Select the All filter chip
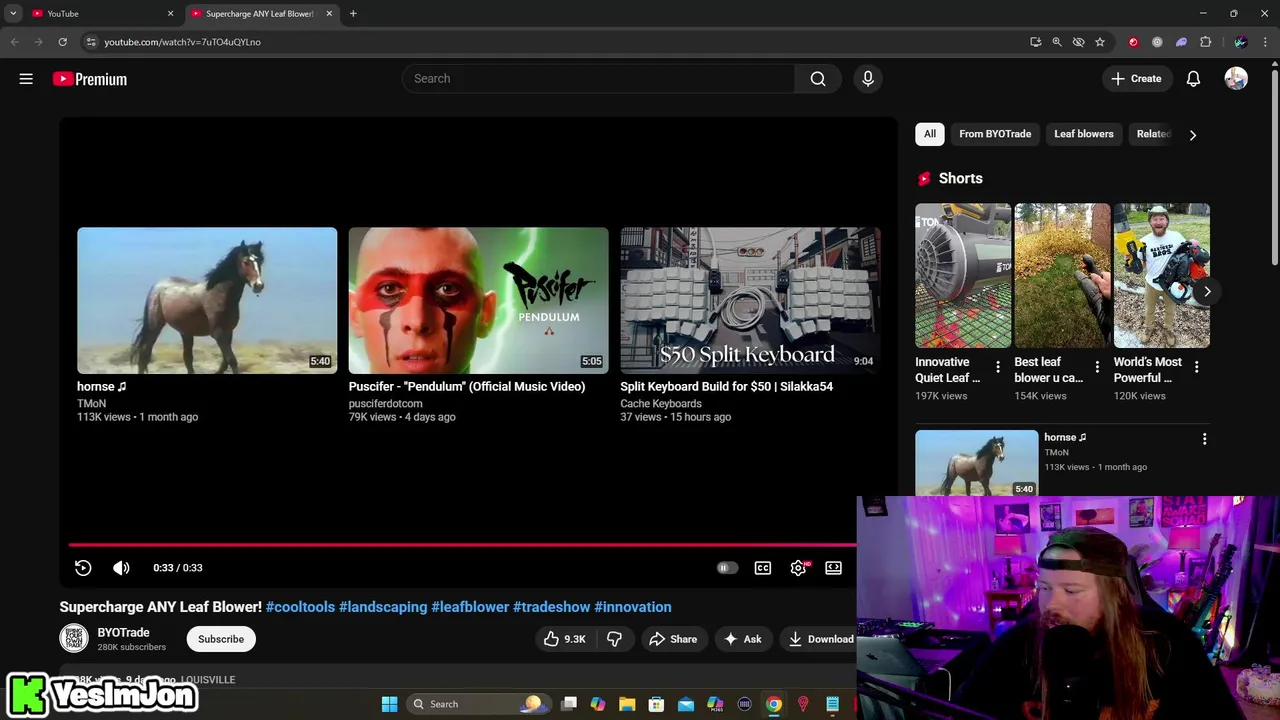Viewport: 1280px width, 720px height. coord(930,134)
